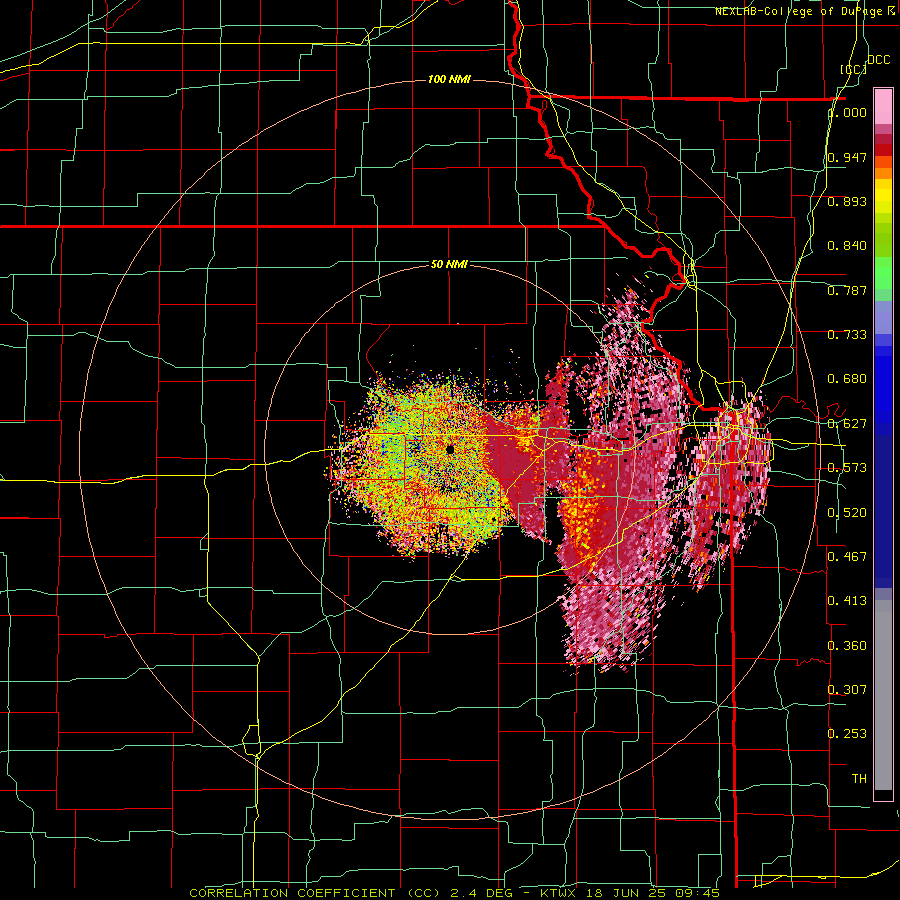900x900 pixels.
Task: Select the 100 NMI range ring label
Action: click(449, 79)
